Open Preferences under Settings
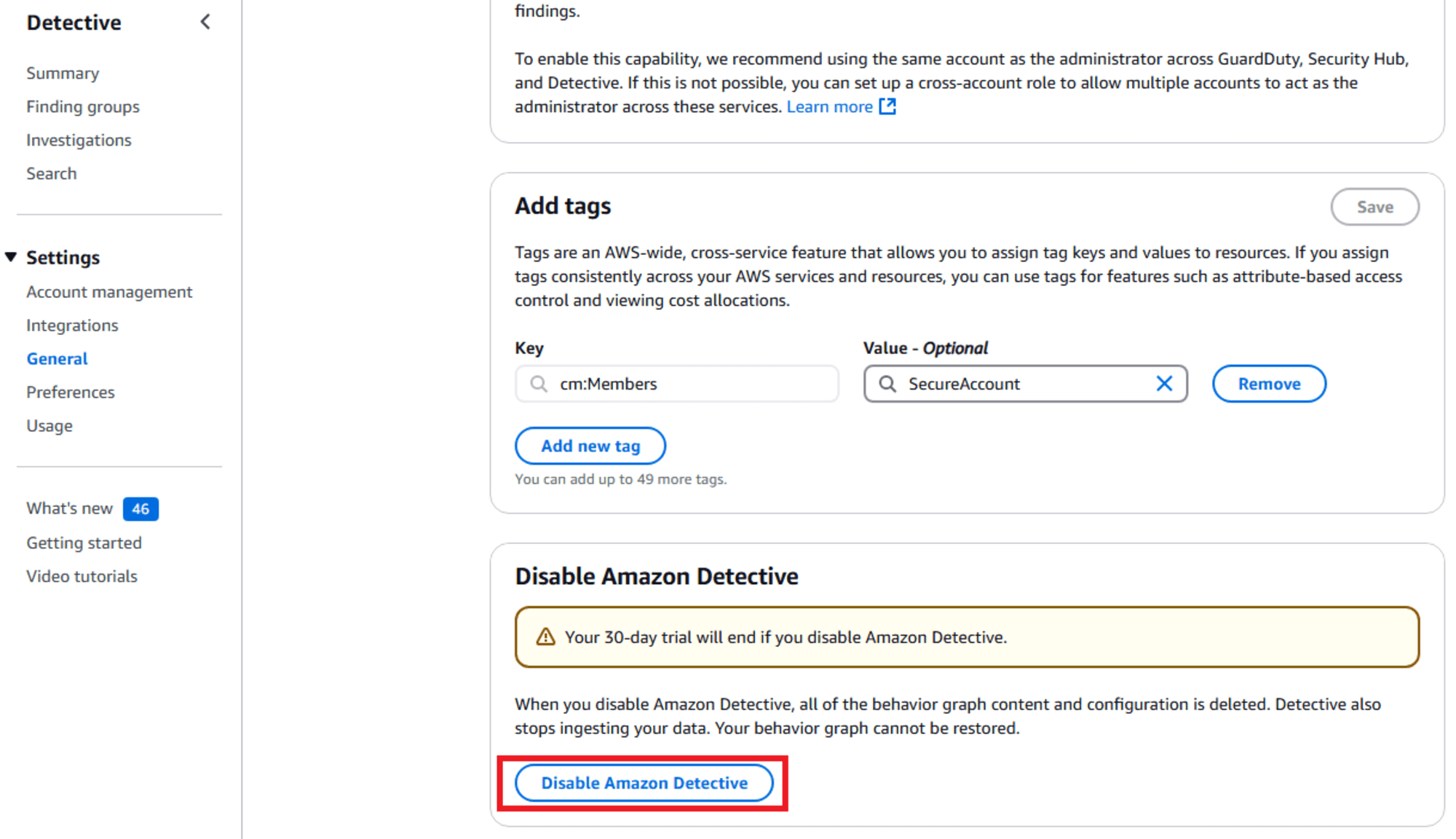Image resolution: width=1456 pixels, height=839 pixels. coord(70,392)
